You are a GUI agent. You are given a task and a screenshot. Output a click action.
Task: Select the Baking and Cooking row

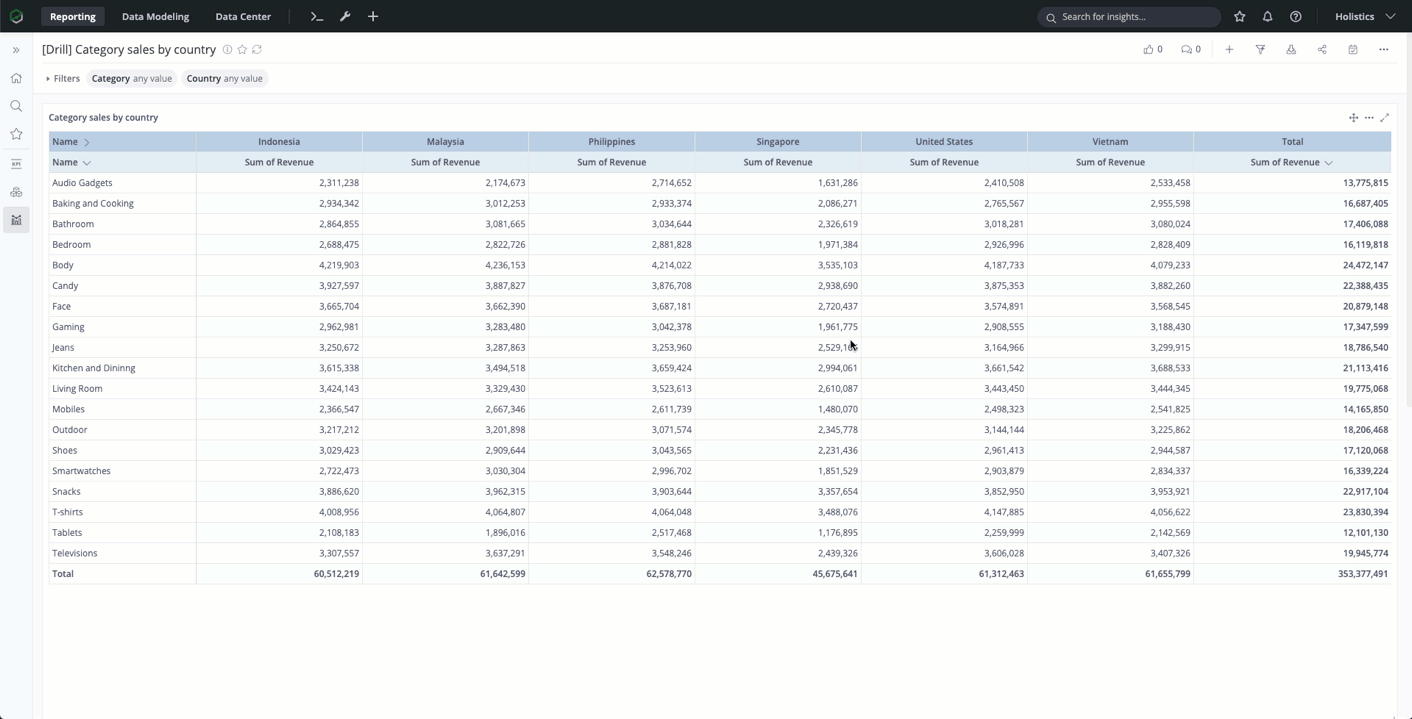(x=719, y=203)
